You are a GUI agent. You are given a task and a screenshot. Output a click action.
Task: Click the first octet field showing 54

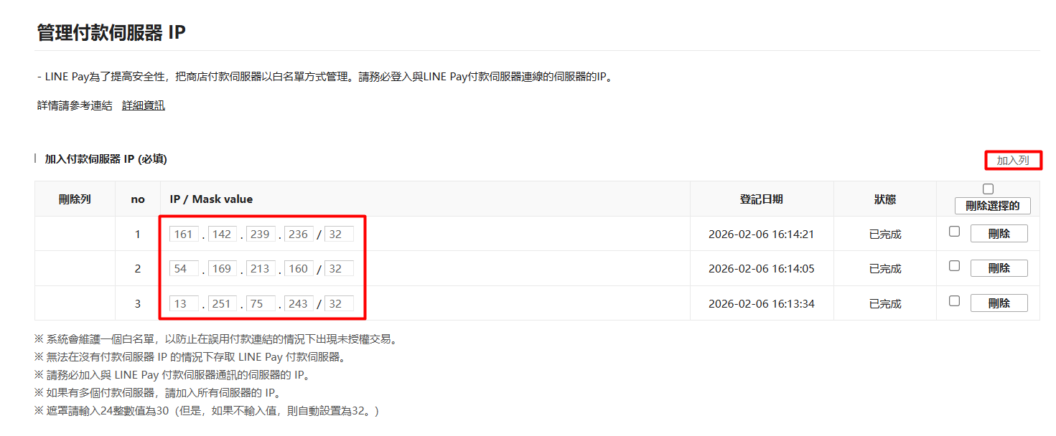point(184,269)
